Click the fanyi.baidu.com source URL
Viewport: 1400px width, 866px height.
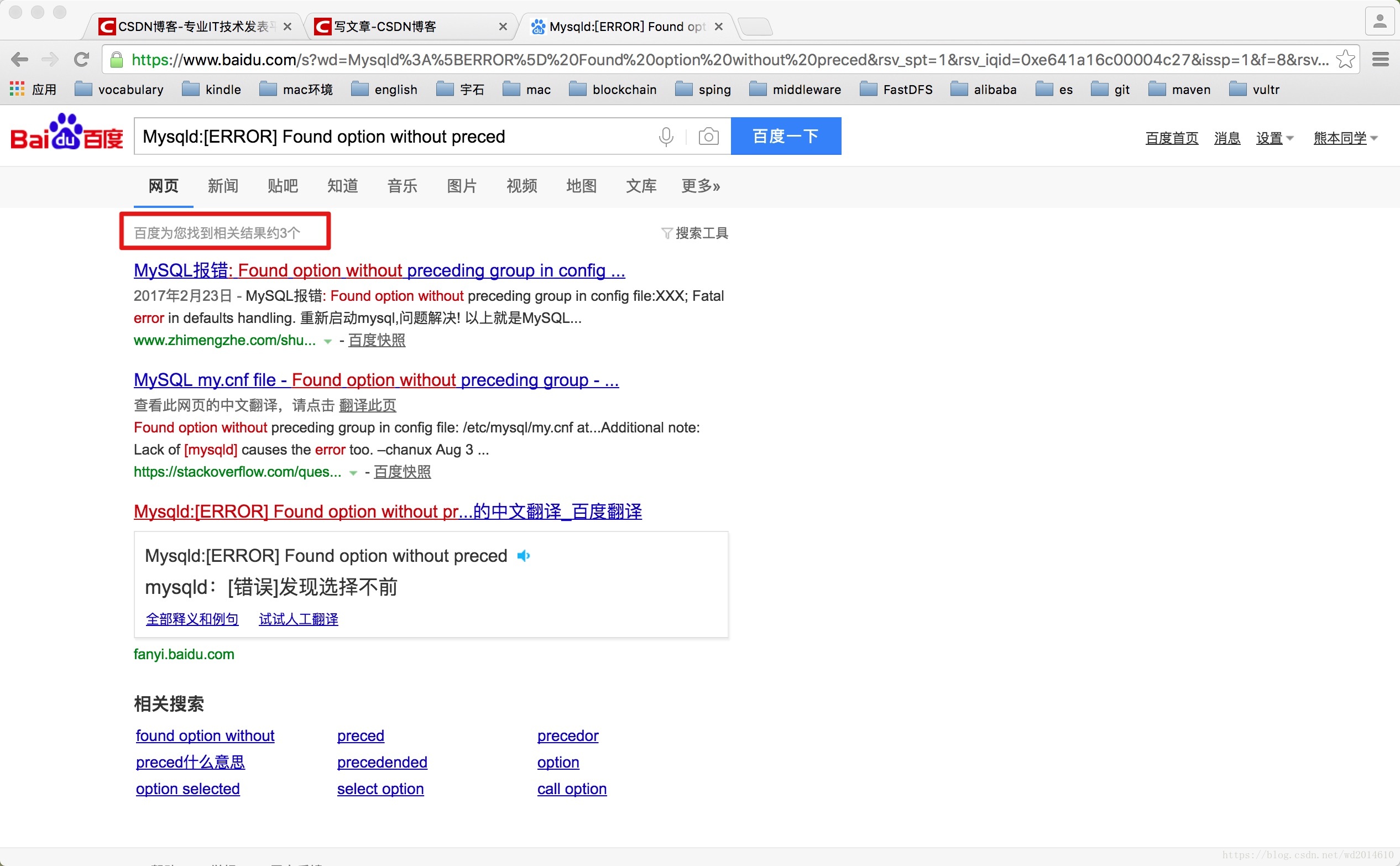(x=184, y=654)
